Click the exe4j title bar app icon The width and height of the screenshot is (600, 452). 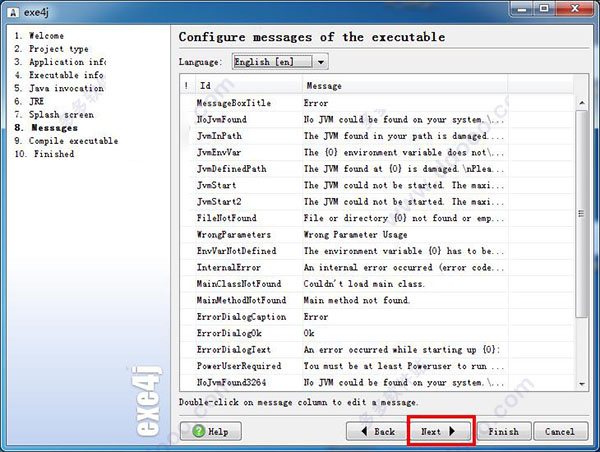(x=13, y=12)
